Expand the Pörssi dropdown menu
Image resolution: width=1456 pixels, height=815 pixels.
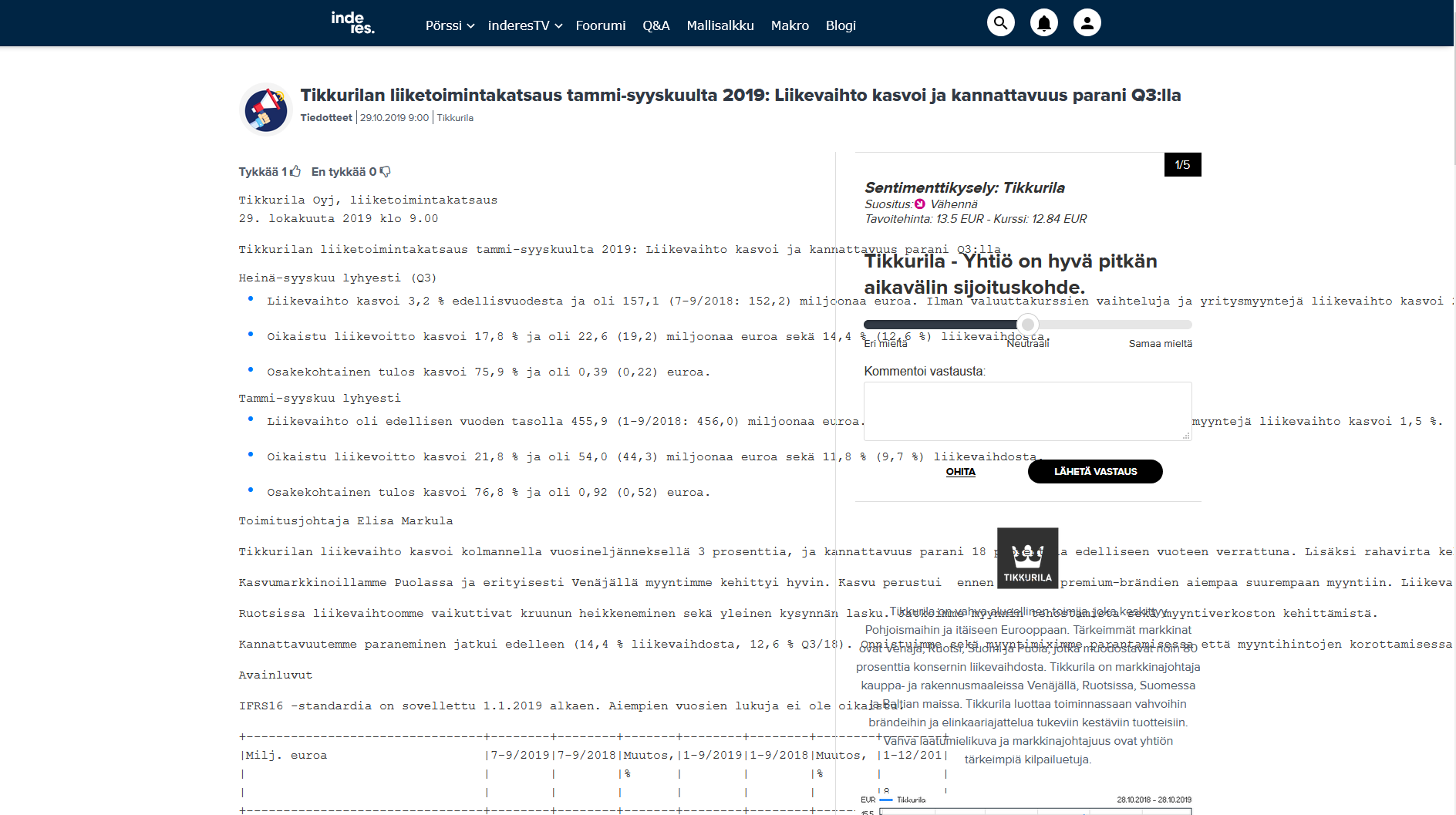point(450,25)
